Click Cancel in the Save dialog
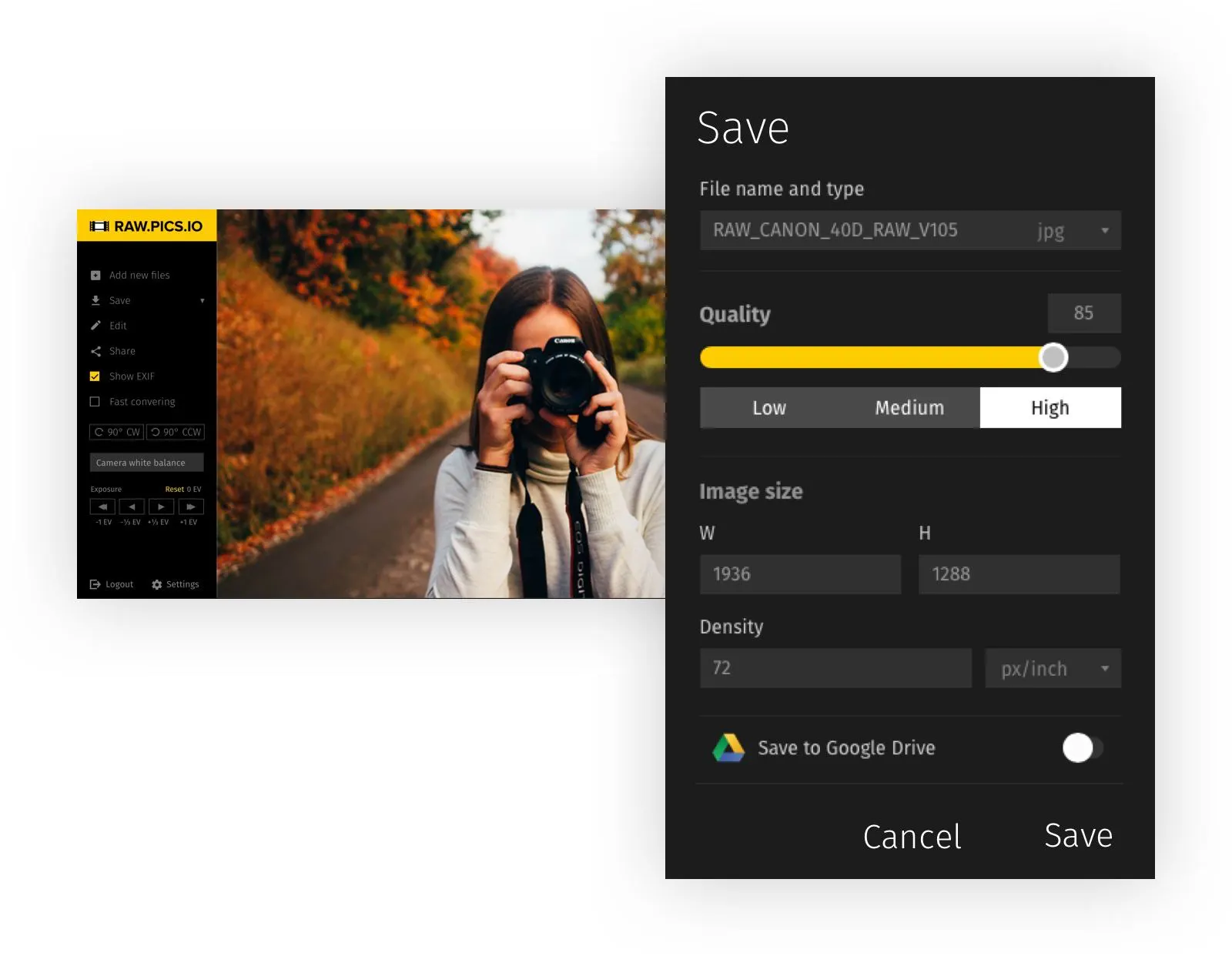The height and width of the screenshot is (956, 1232). [x=912, y=837]
